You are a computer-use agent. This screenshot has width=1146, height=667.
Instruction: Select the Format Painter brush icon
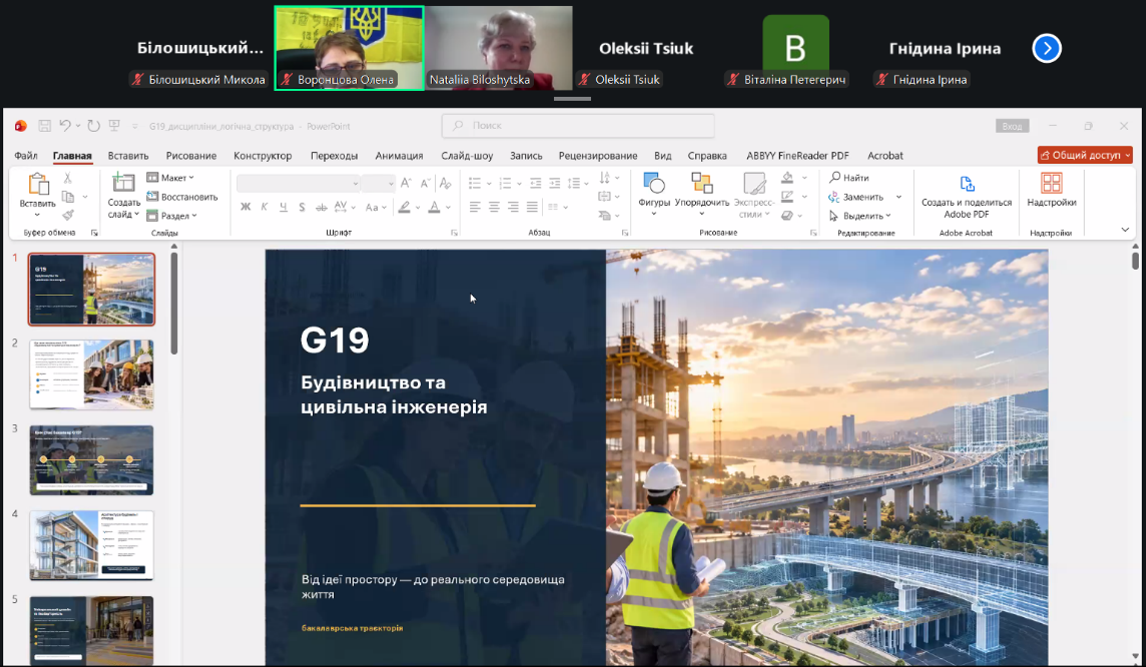tap(68, 215)
